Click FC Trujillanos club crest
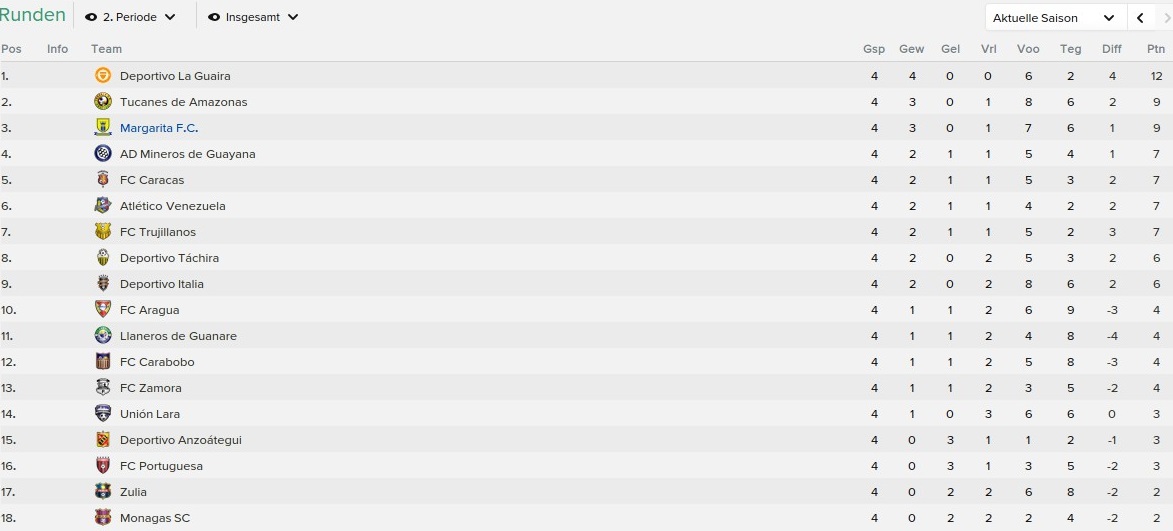The image size is (1173, 531). [x=103, y=232]
